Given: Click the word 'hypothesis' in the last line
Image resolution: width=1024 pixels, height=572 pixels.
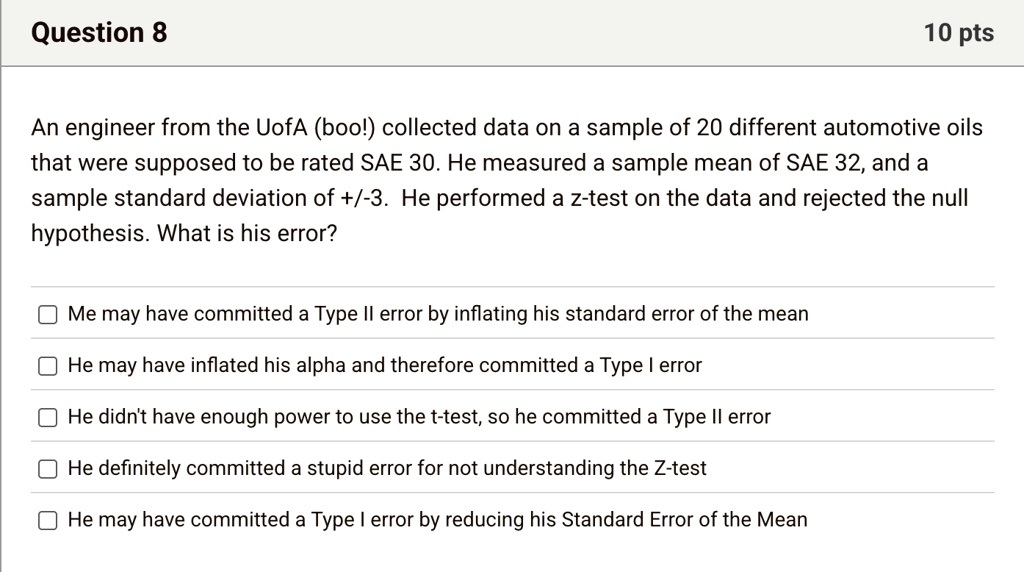Looking at the screenshot, I should (x=90, y=234).
